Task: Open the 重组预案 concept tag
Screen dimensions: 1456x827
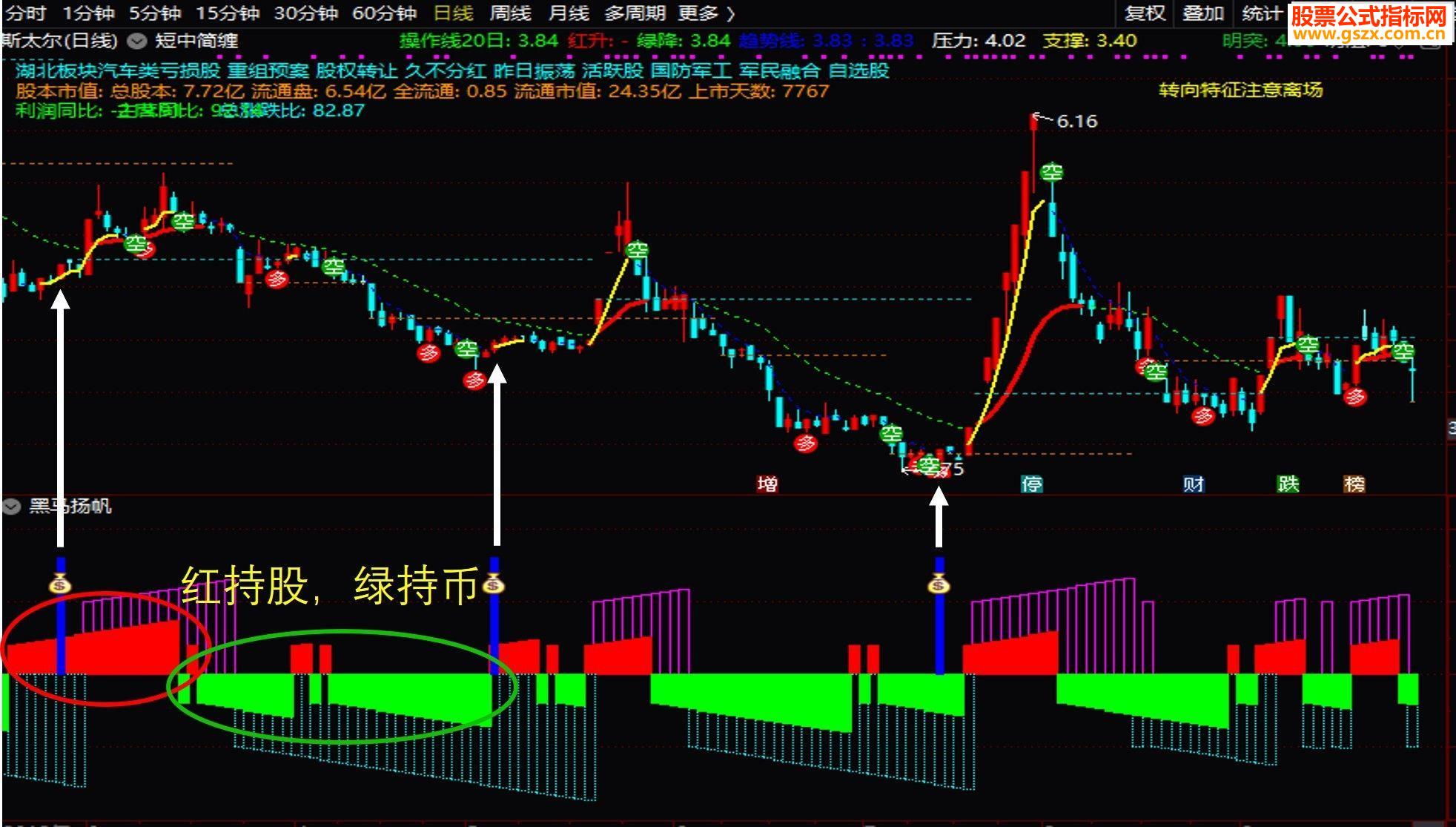Action: (x=268, y=70)
